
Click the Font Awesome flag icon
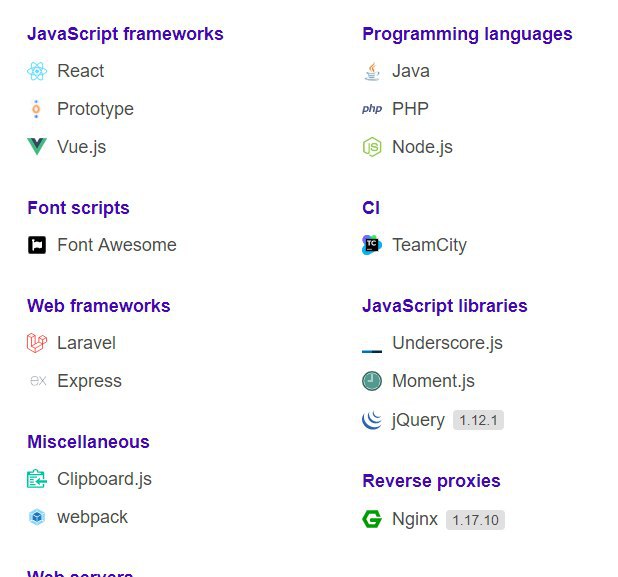[37, 245]
